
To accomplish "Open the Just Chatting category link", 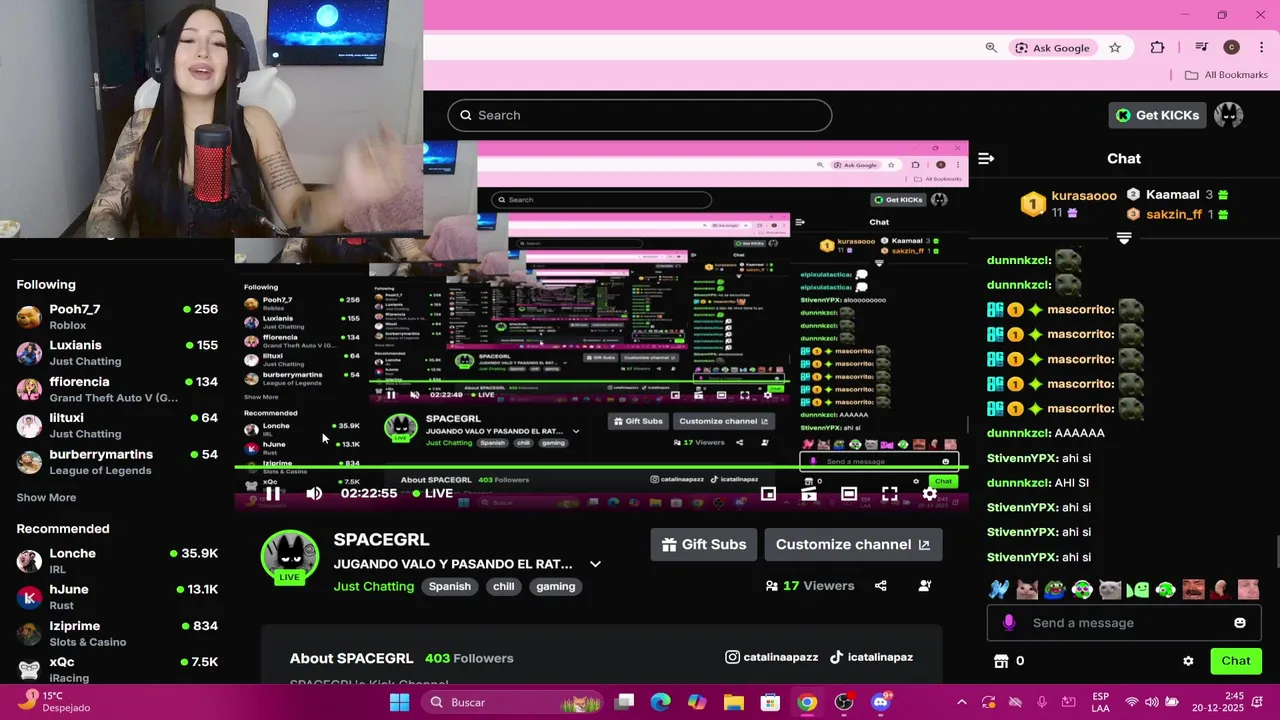I will pyautogui.click(x=374, y=586).
